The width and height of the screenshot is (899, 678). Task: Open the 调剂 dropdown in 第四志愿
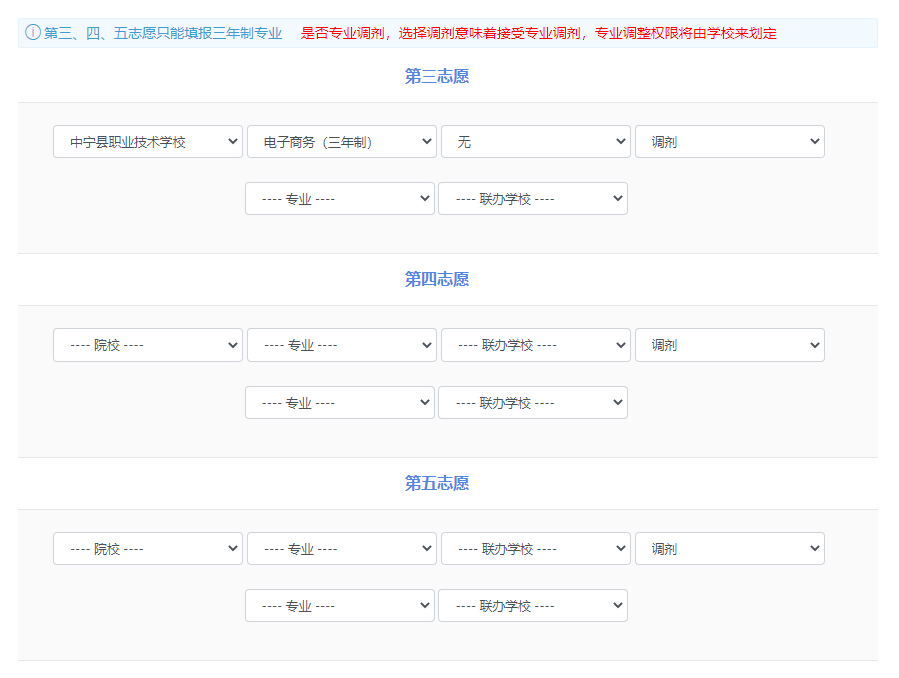click(730, 345)
